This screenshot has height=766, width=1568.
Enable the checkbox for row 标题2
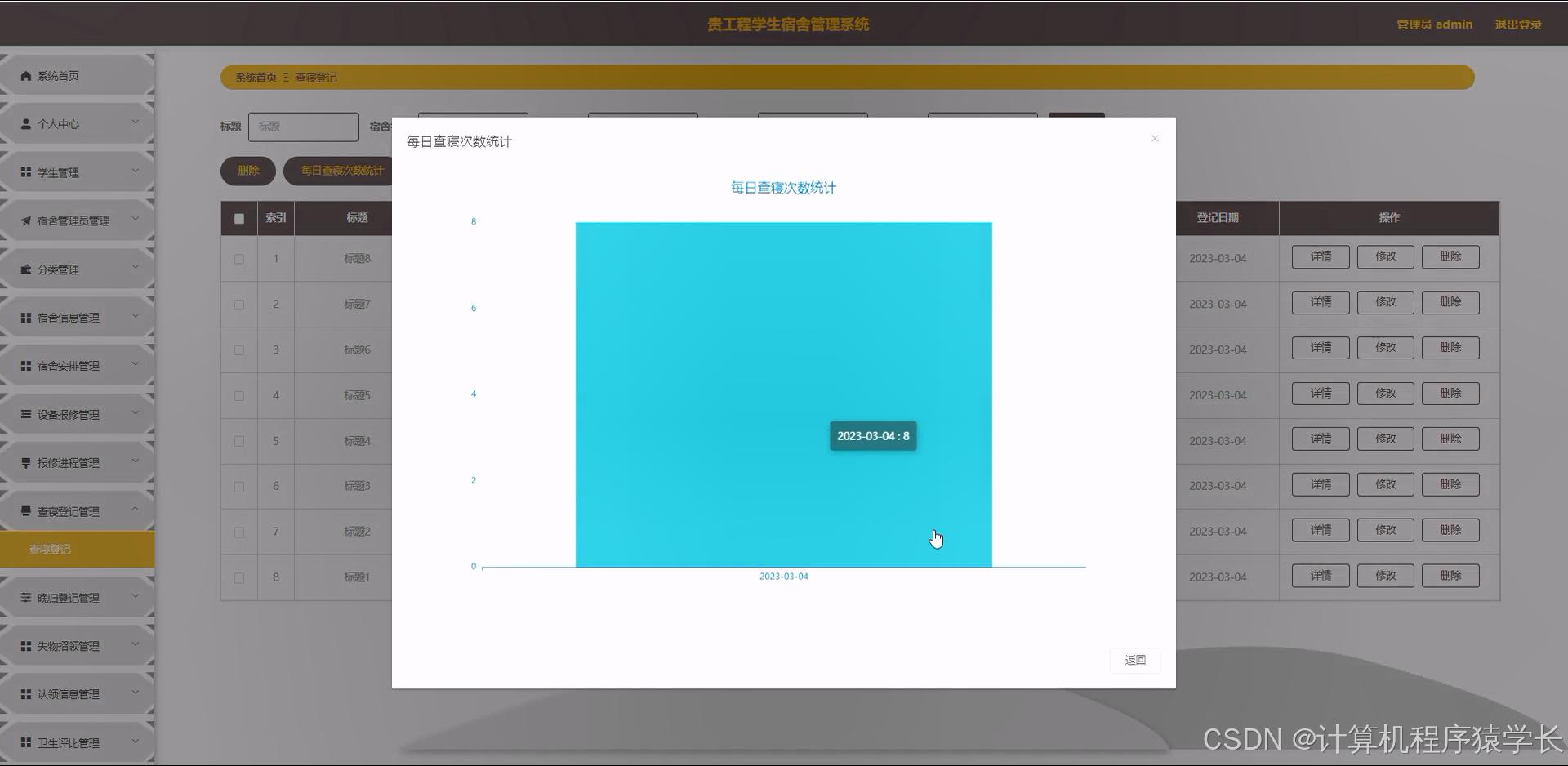click(x=239, y=532)
